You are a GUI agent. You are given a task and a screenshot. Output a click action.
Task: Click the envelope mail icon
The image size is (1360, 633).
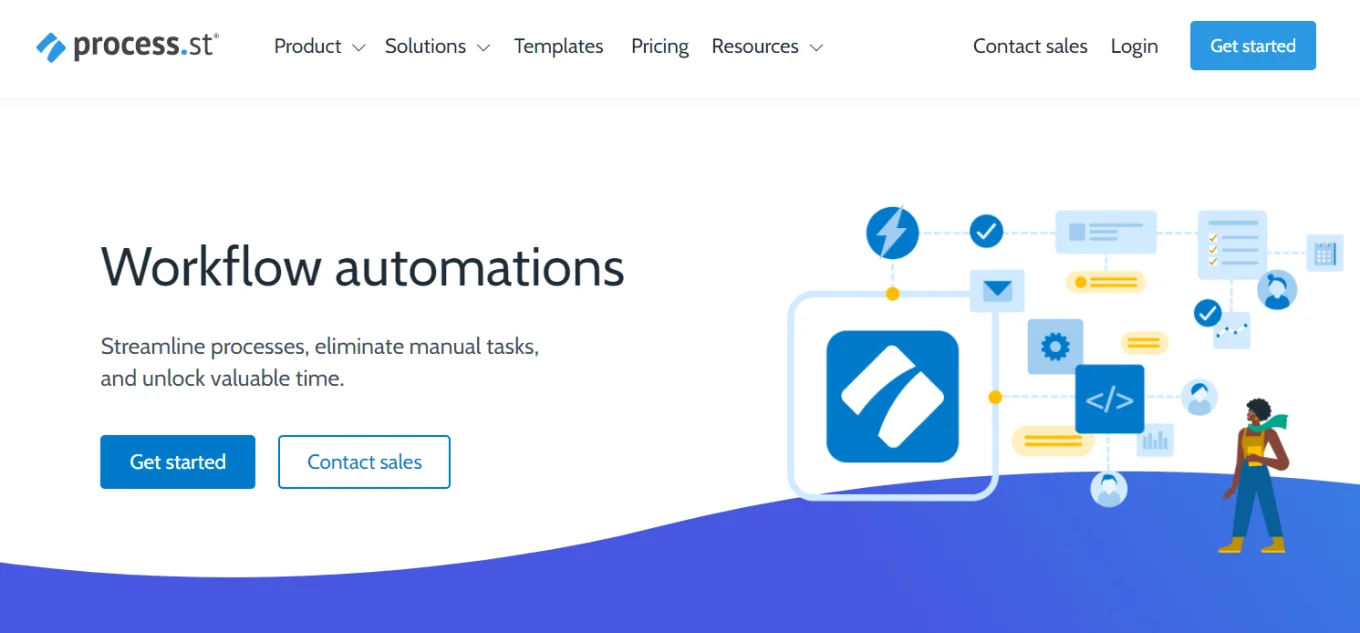997,291
